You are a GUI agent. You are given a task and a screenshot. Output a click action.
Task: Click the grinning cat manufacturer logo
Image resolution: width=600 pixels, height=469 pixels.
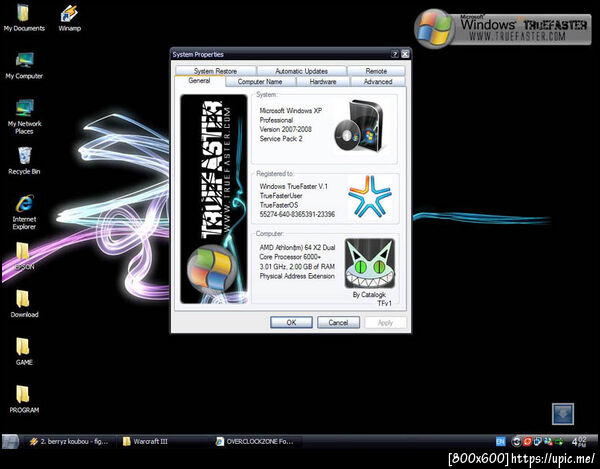(370, 264)
